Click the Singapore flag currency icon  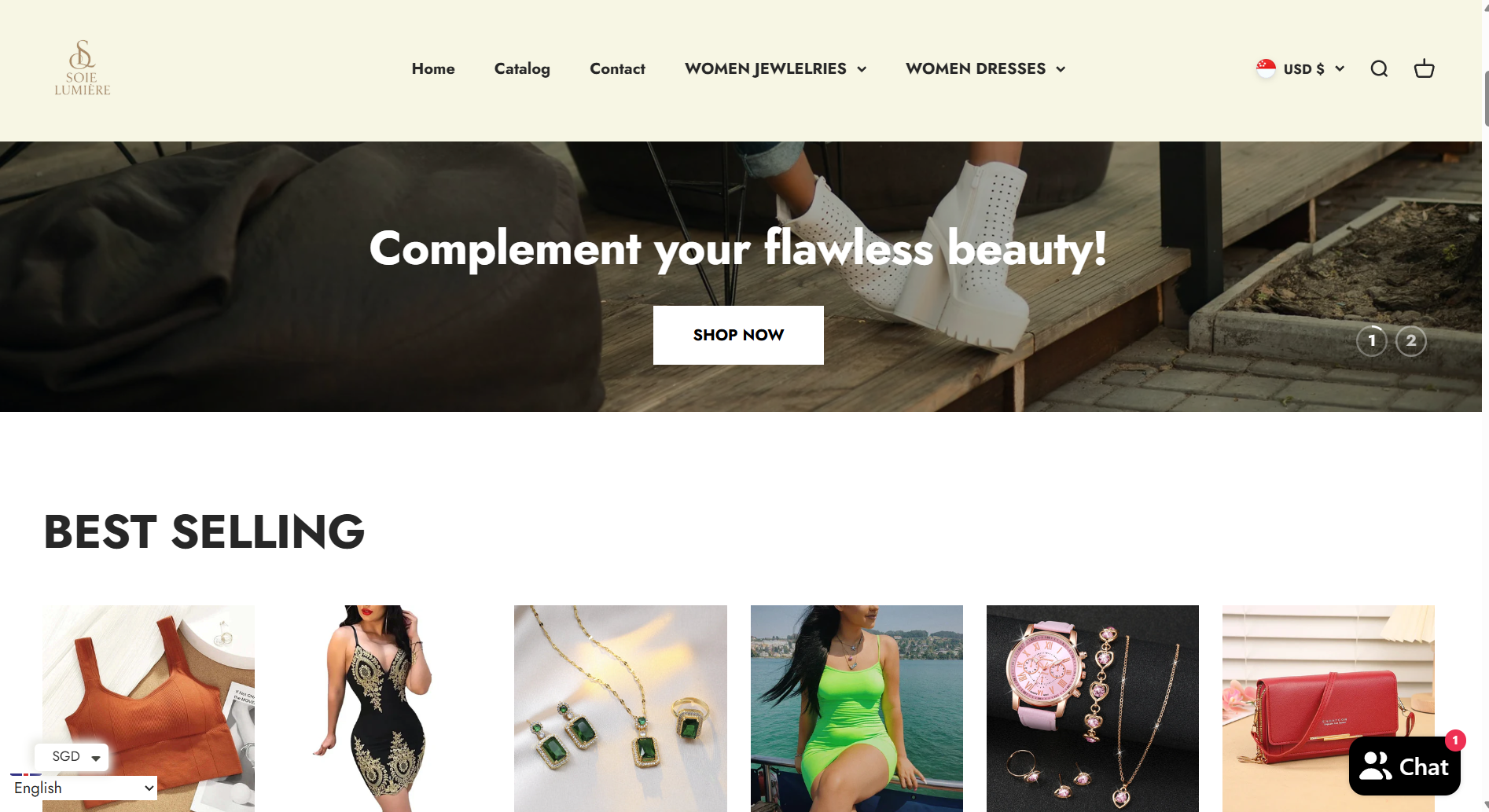click(1266, 69)
